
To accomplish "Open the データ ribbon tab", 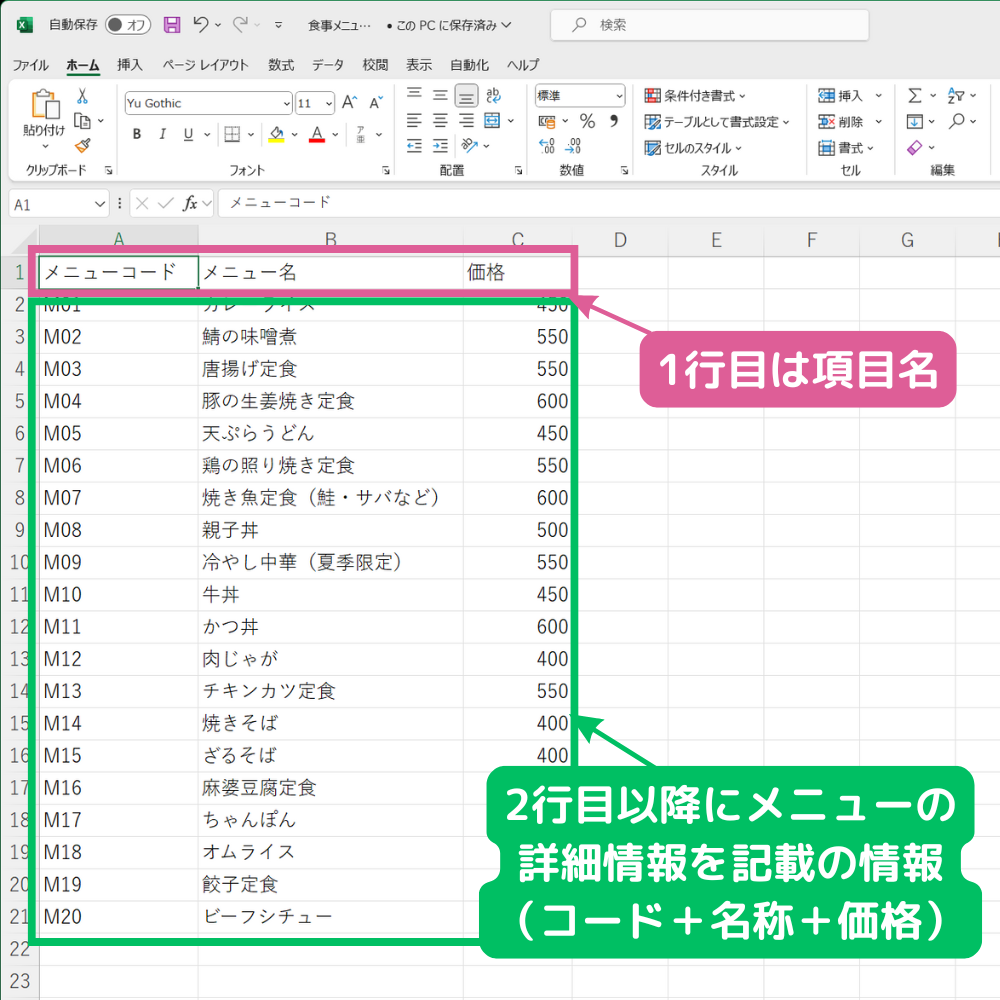I will tap(328, 65).
